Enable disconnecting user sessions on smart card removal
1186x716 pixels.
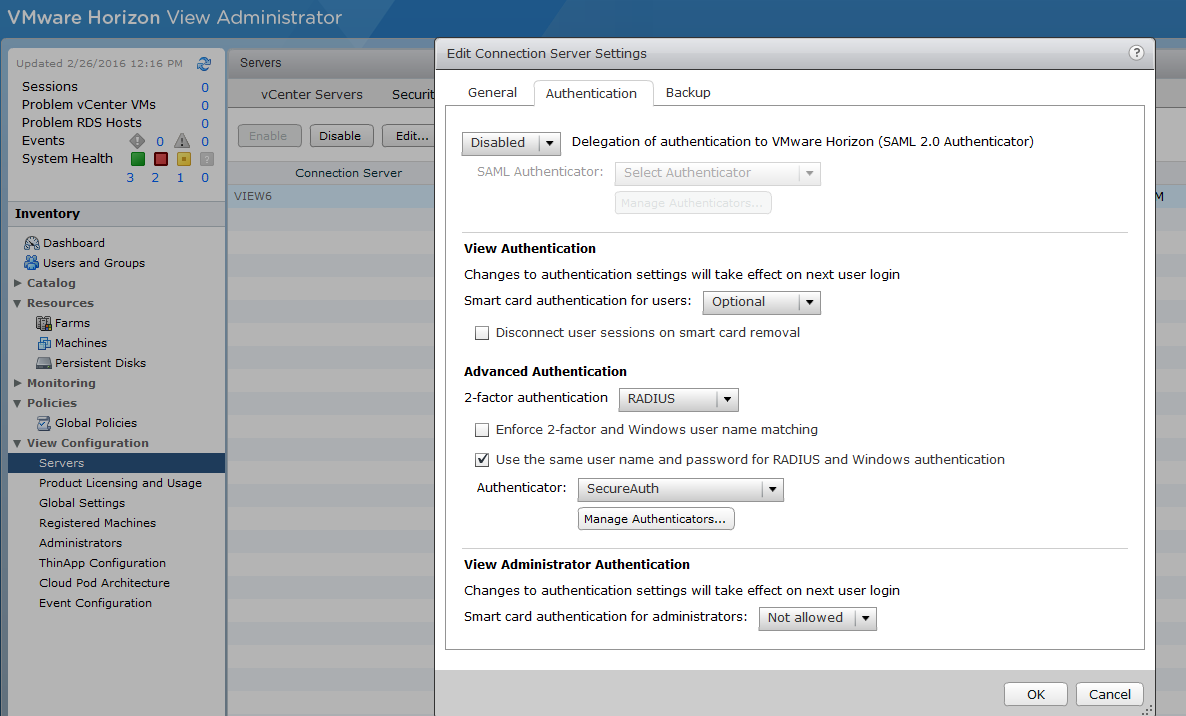[482, 333]
